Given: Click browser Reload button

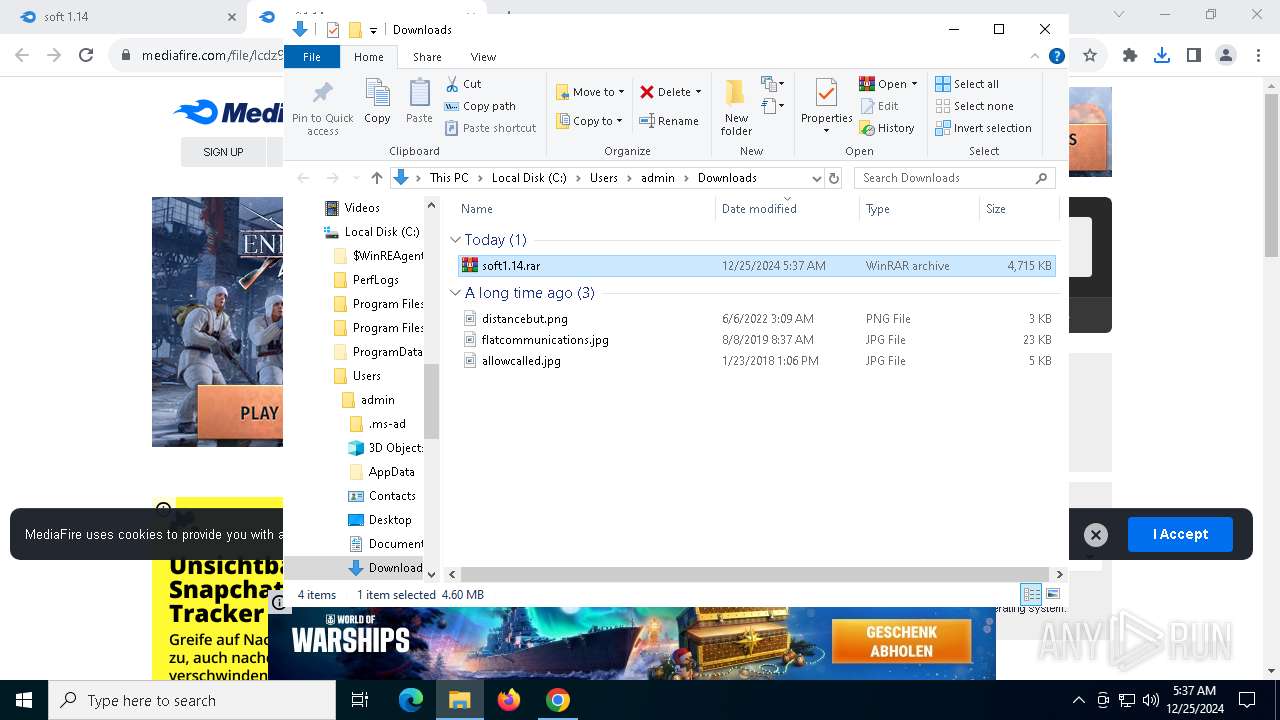Looking at the screenshot, I should pyautogui.click(x=86, y=56).
